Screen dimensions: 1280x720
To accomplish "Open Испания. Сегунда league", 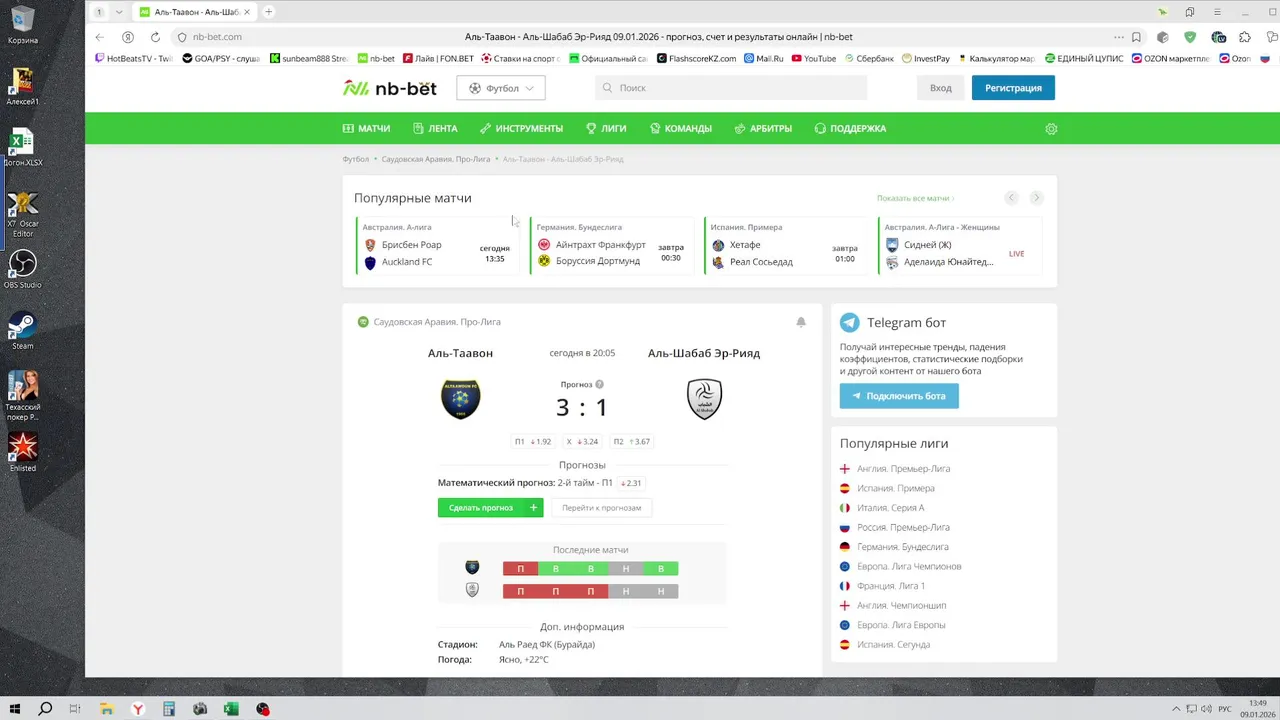I will (893, 645).
